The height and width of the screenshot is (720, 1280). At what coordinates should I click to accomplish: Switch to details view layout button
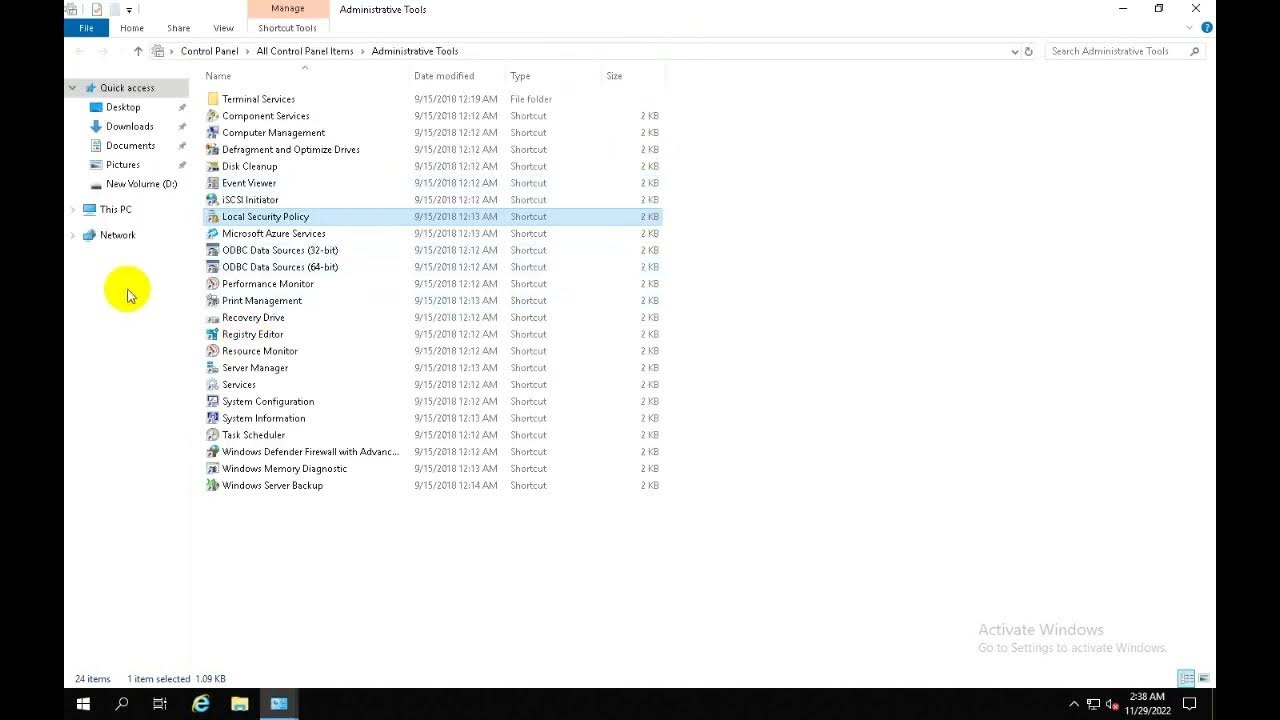pos(1186,679)
